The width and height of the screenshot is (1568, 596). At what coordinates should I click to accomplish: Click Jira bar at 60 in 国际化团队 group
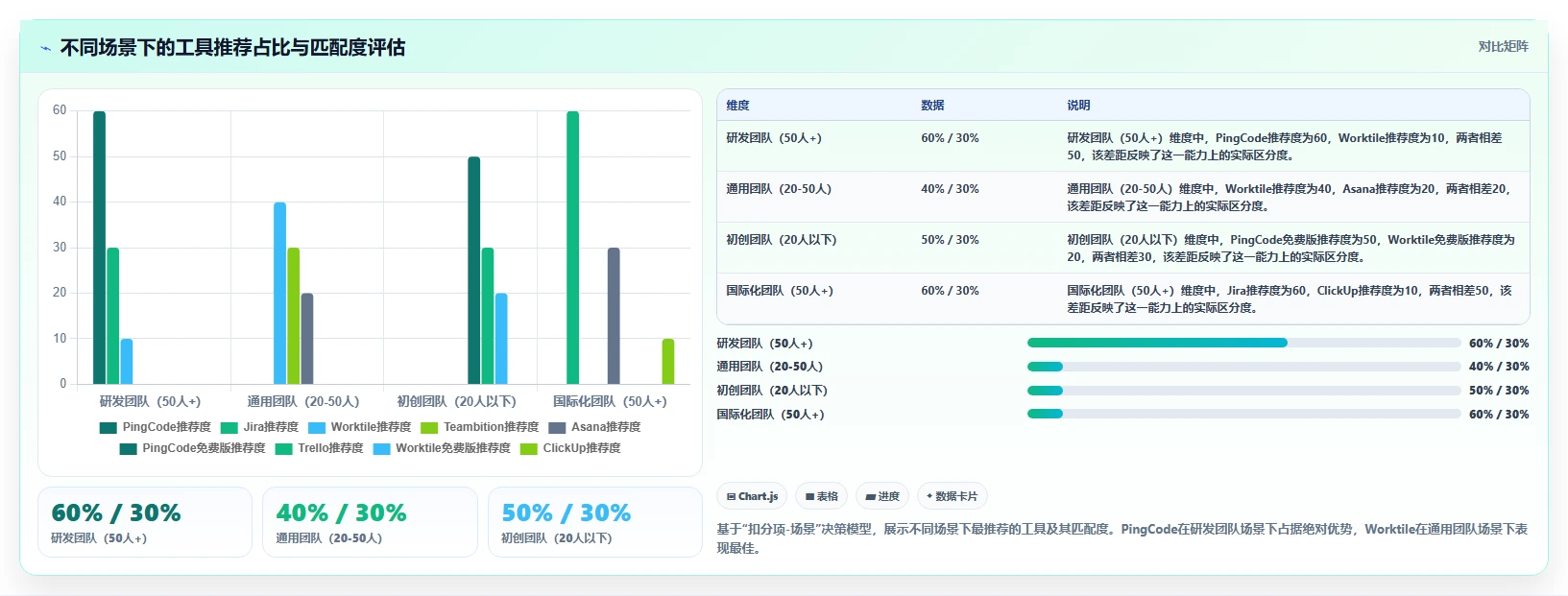(573, 248)
